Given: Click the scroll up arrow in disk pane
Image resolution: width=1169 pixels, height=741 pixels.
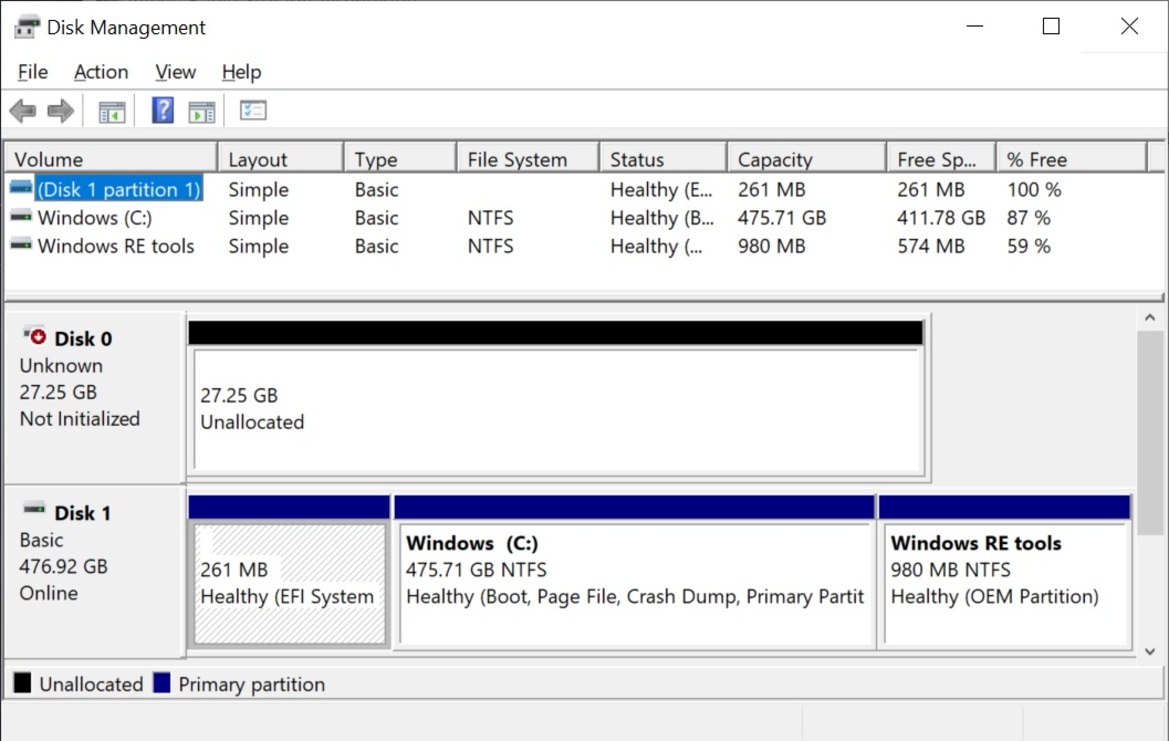Looking at the screenshot, I should coord(1150,318).
